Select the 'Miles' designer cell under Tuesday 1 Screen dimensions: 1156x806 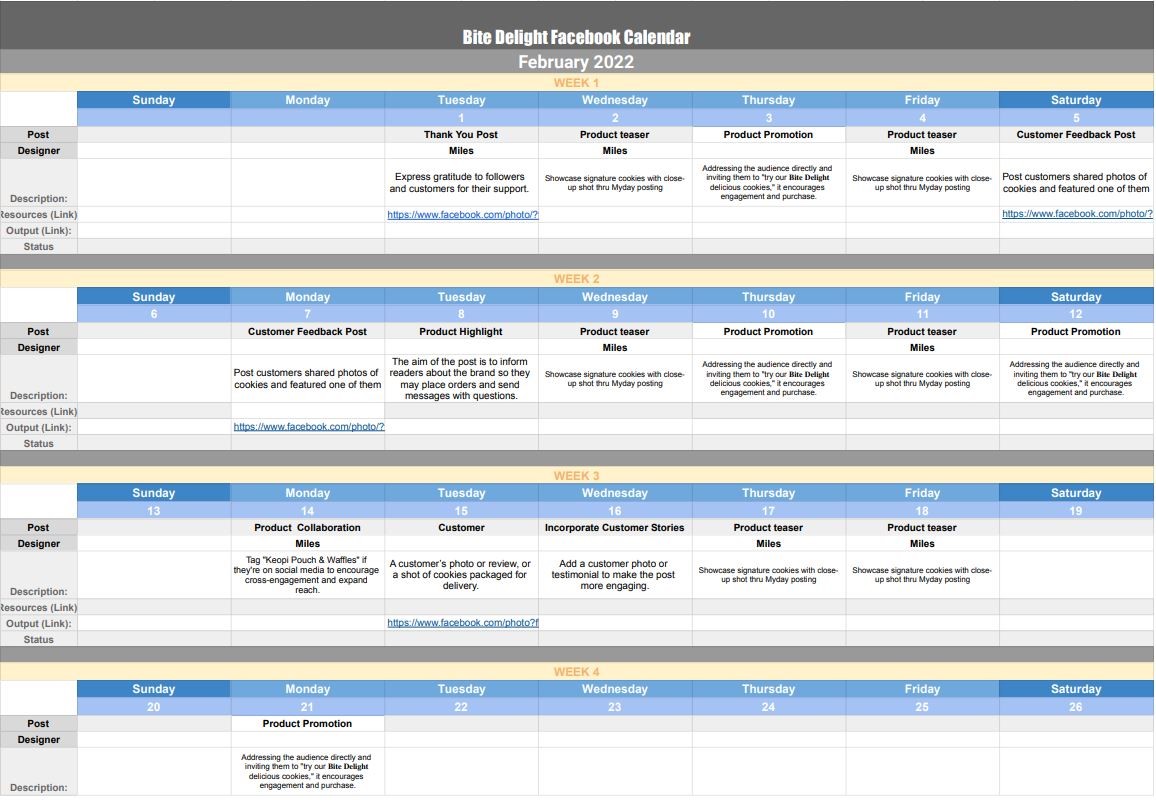click(461, 150)
